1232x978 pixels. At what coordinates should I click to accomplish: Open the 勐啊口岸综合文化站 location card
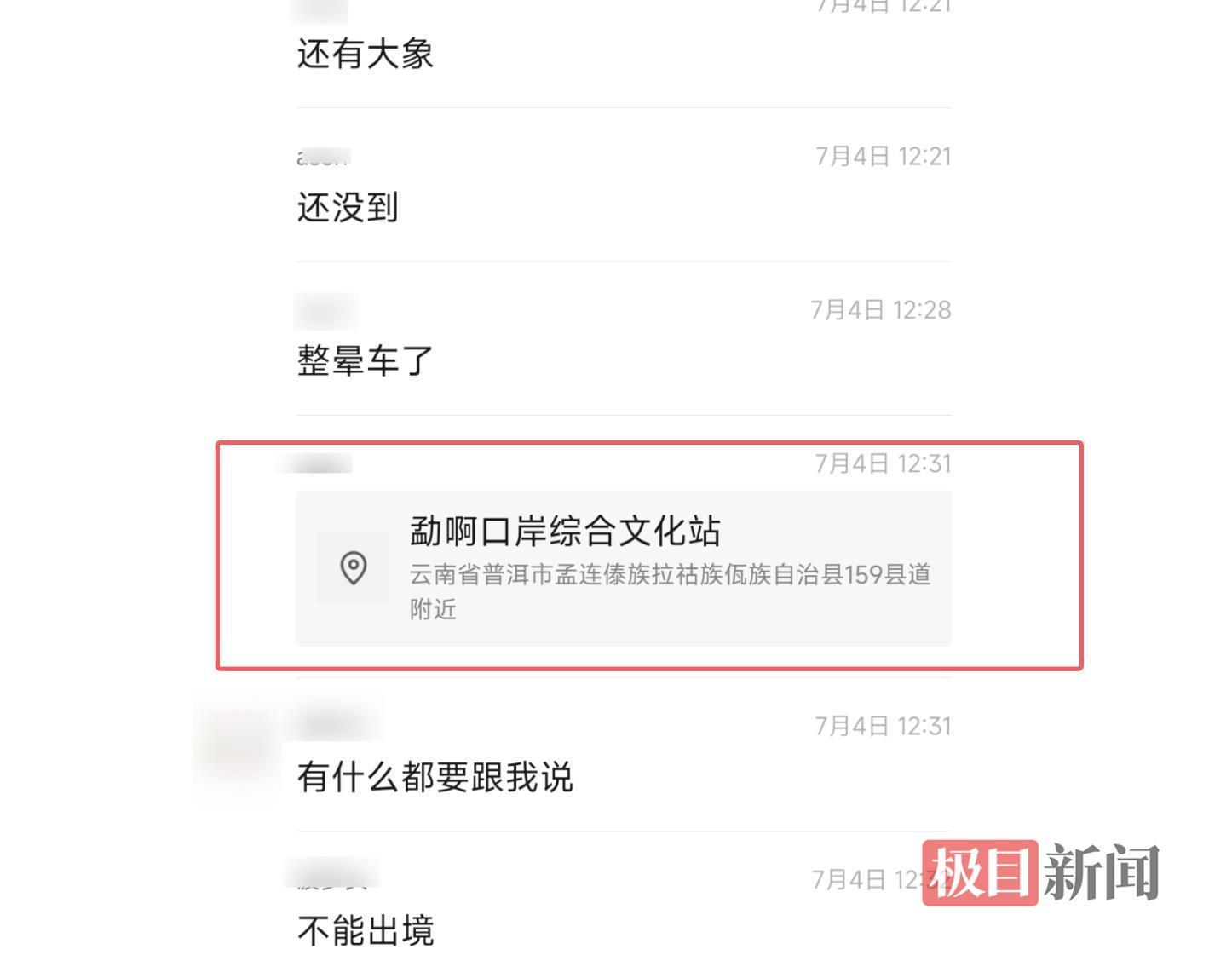pyautogui.click(x=624, y=568)
